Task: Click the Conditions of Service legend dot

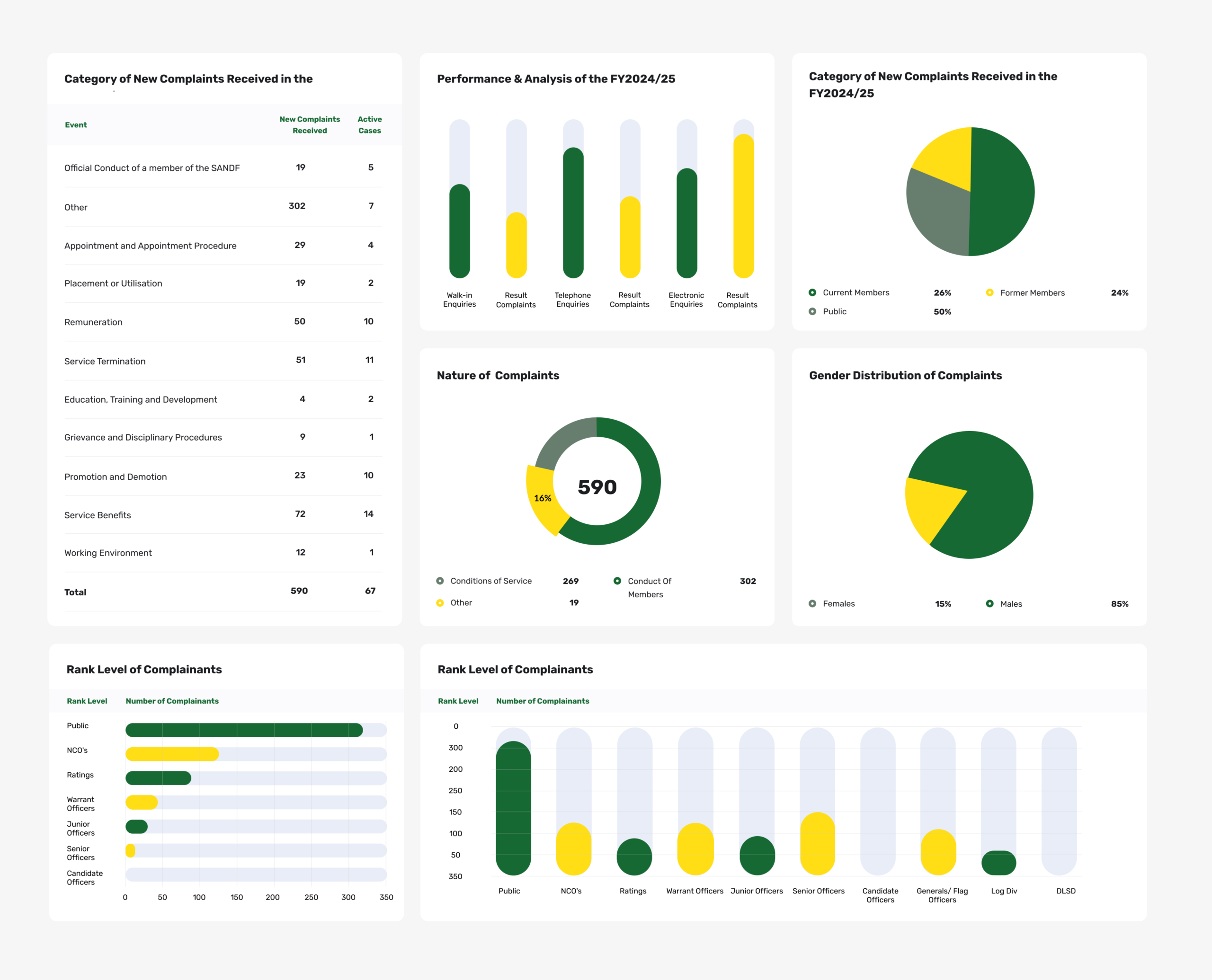Action: pyautogui.click(x=440, y=581)
